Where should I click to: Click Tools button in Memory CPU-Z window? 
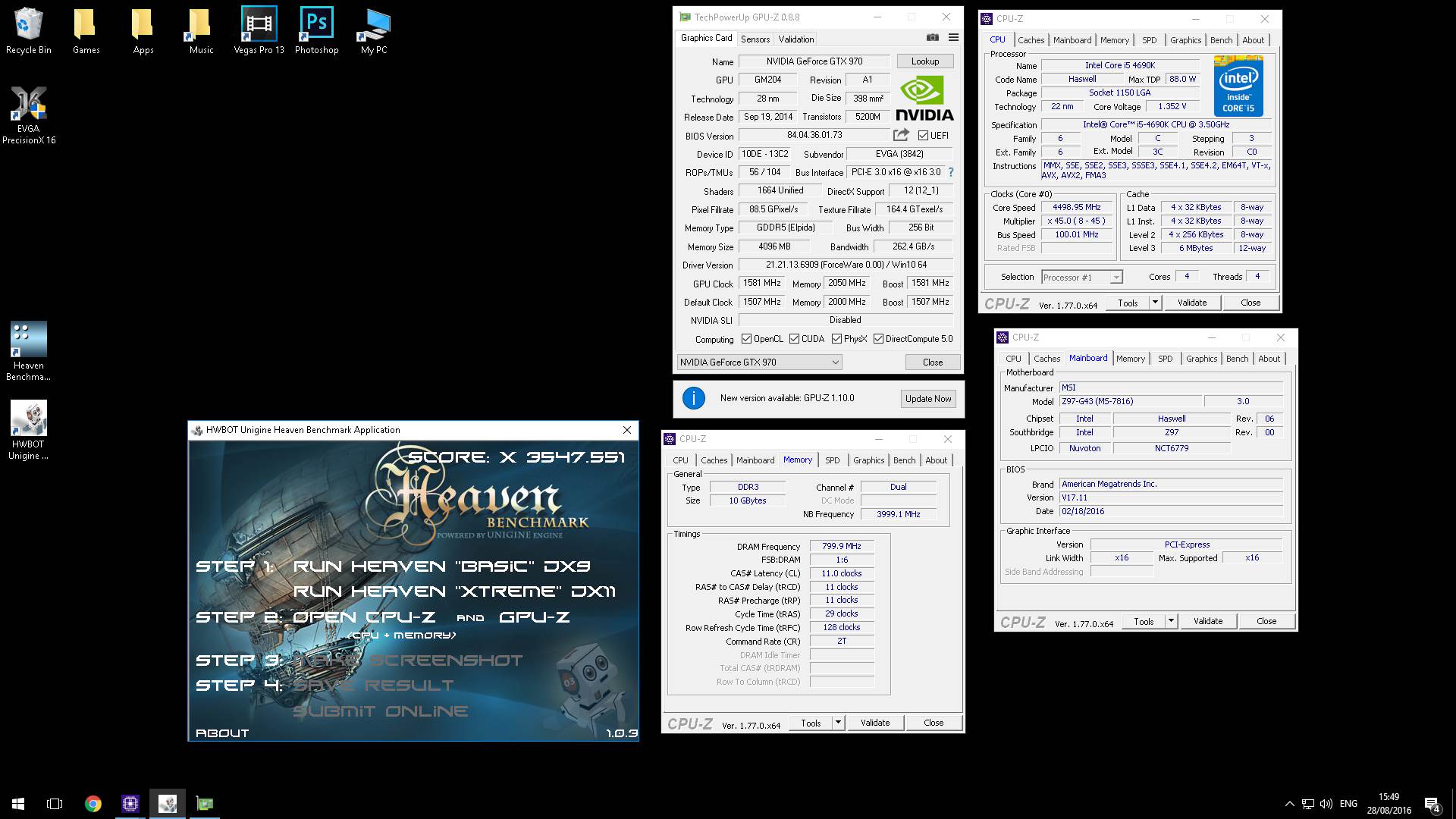click(x=811, y=723)
